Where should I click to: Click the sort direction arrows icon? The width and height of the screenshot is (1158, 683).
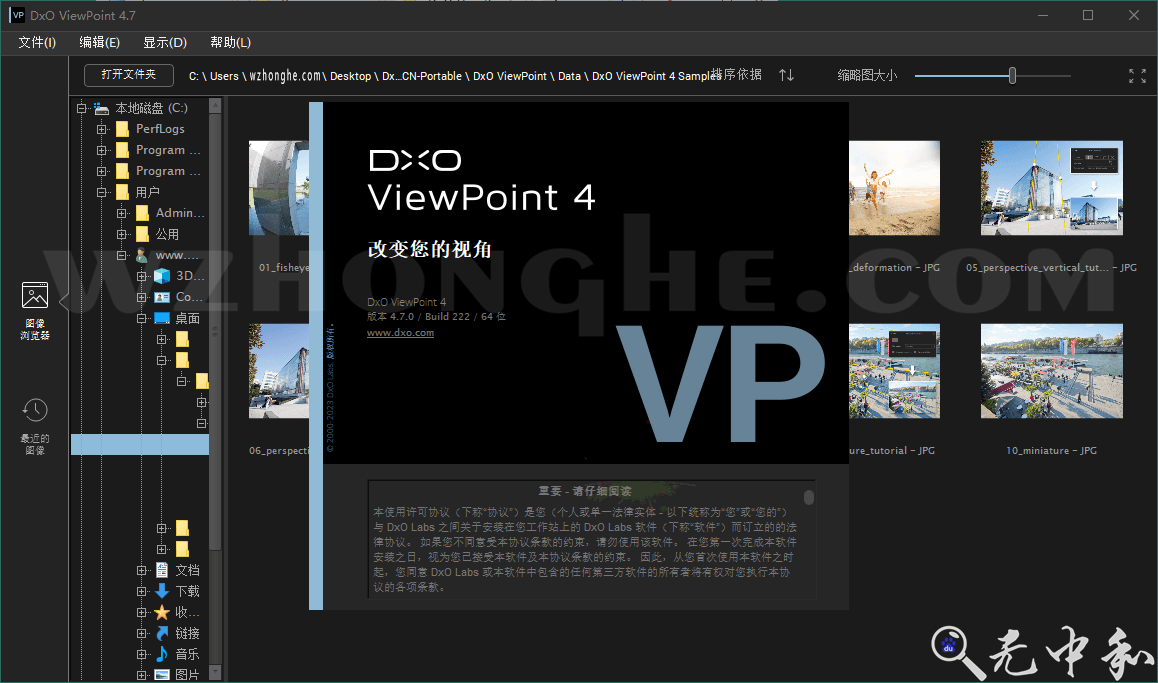pos(785,74)
